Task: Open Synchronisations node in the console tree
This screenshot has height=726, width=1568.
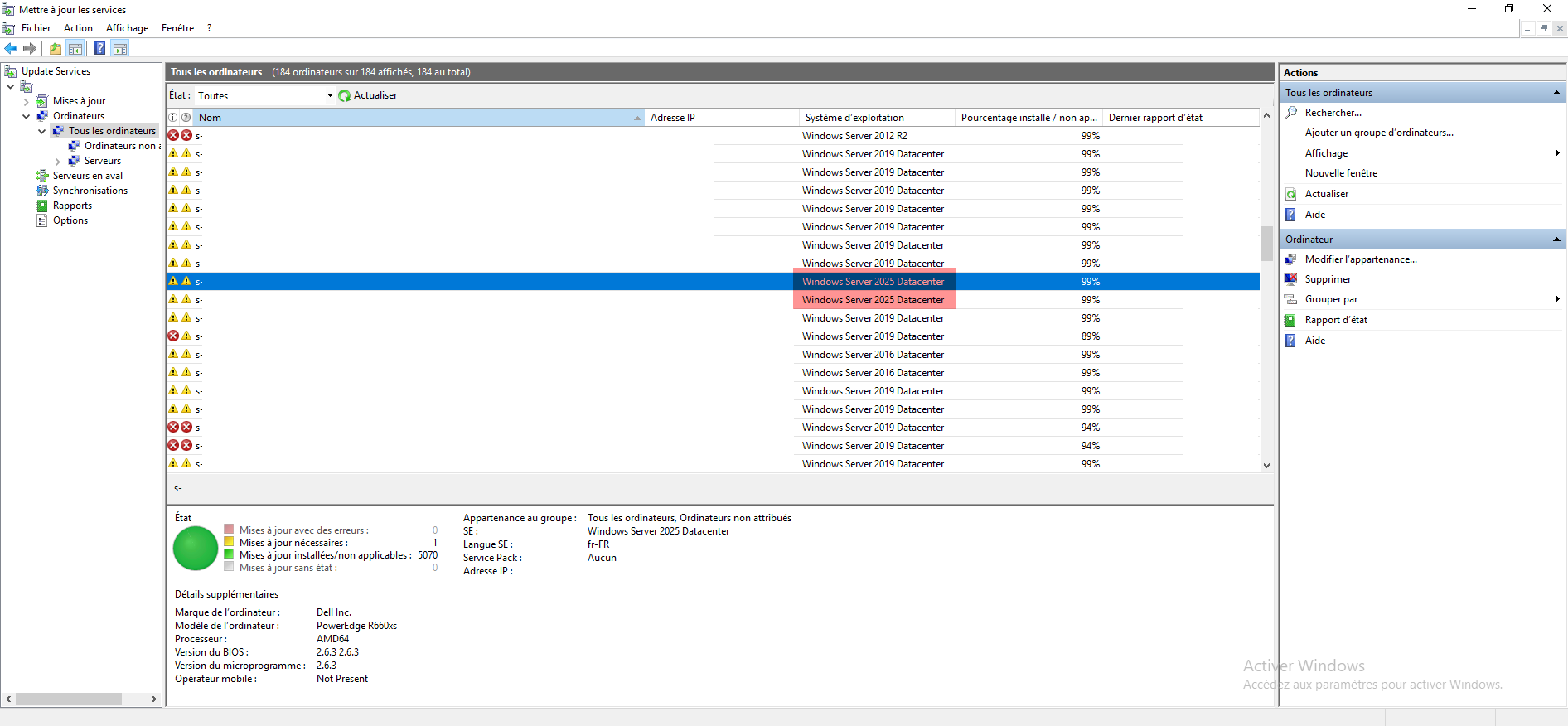Action: point(90,191)
